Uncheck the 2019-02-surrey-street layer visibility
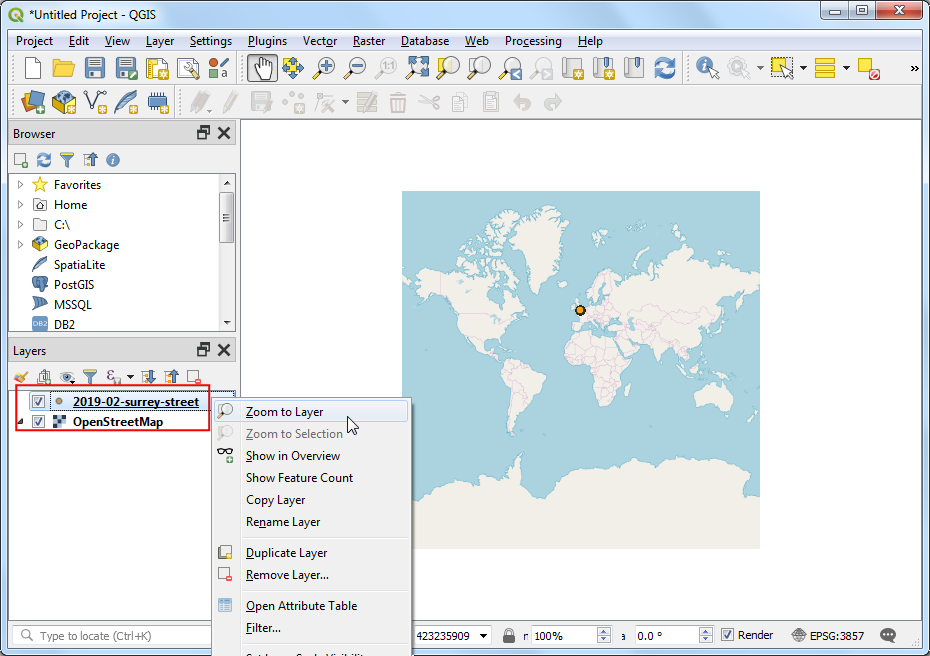Viewport: 930px width, 656px height. (x=38, y=402)
